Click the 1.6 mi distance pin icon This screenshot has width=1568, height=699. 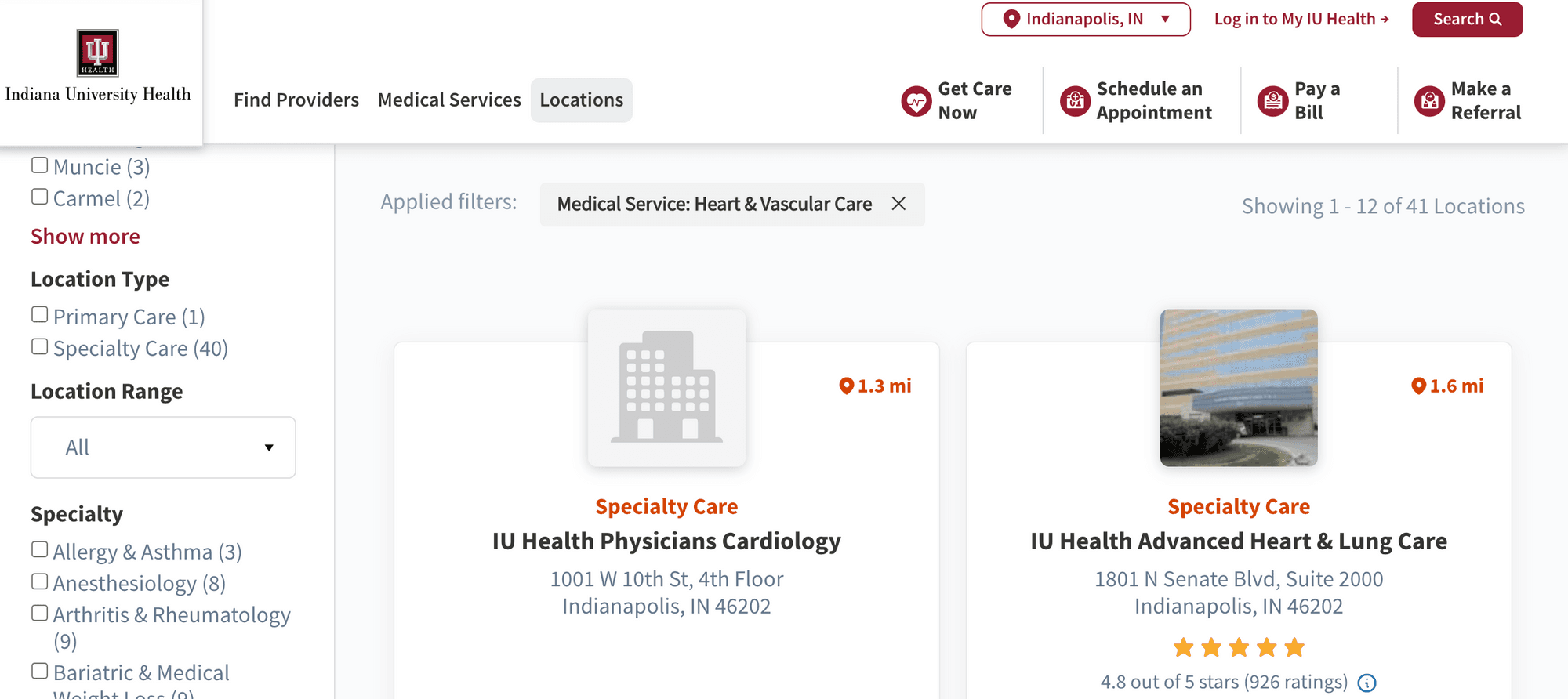click(x=1418, y=386)
